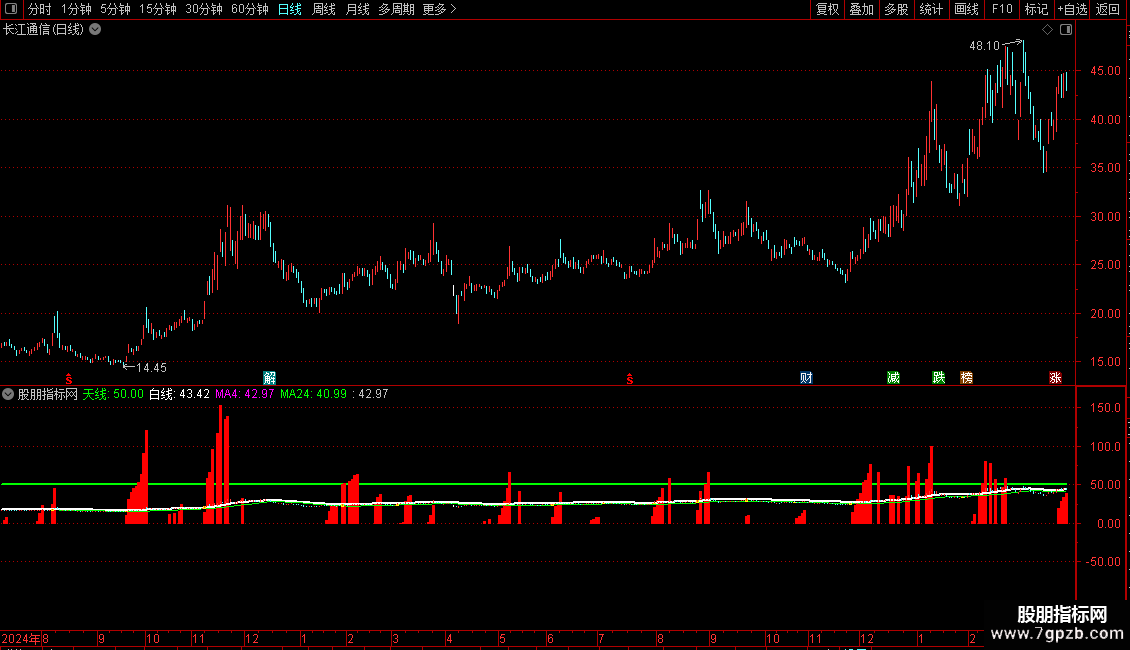Switch to the 周线 weekly tab
This screenshot has height=650, width=1130.
pyautogui.click(x=324, y=9)
